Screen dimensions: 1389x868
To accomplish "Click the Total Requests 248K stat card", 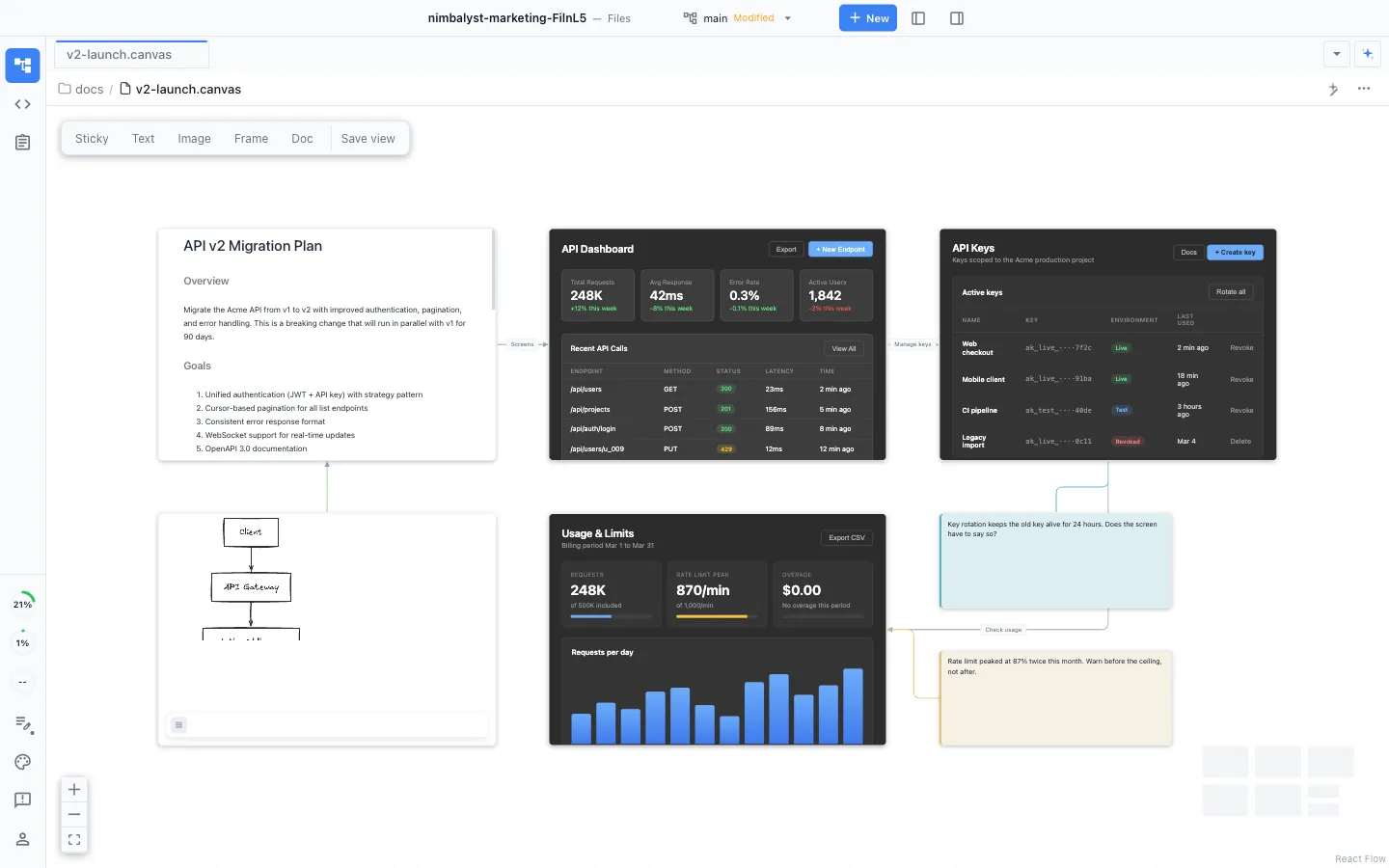I will pyautogui.click(x=598, y=295).
